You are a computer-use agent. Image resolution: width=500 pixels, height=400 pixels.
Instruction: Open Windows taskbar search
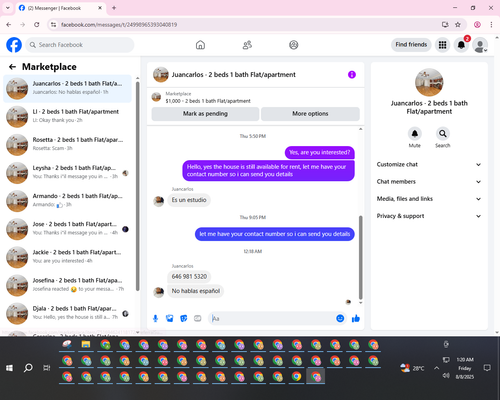coord(28,368)
